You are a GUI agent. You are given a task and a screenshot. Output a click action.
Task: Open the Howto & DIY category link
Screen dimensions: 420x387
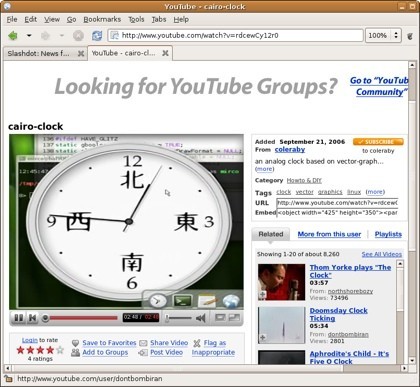click(304, 180)
